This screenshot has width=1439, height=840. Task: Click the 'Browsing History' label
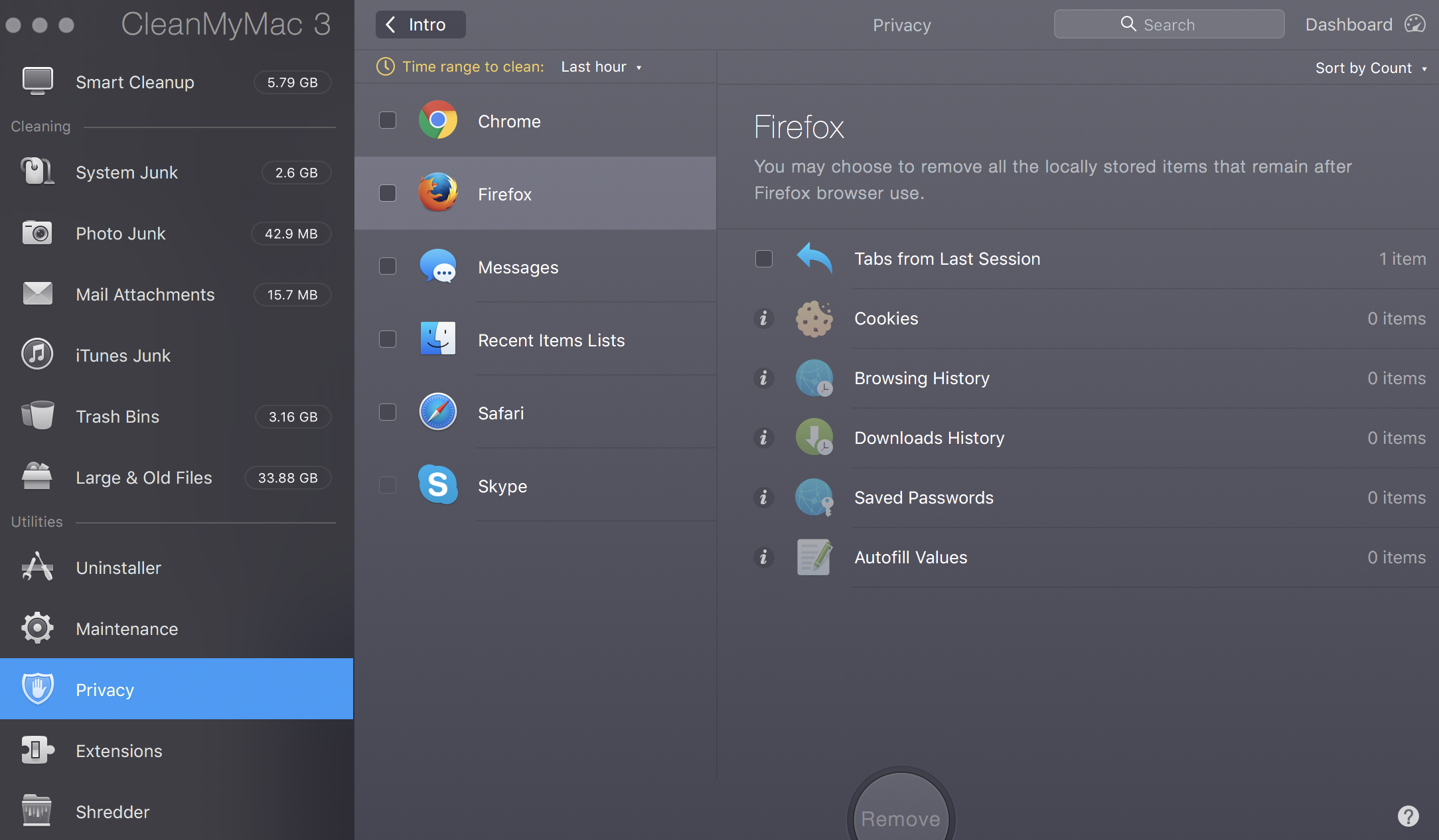[922, 378]
